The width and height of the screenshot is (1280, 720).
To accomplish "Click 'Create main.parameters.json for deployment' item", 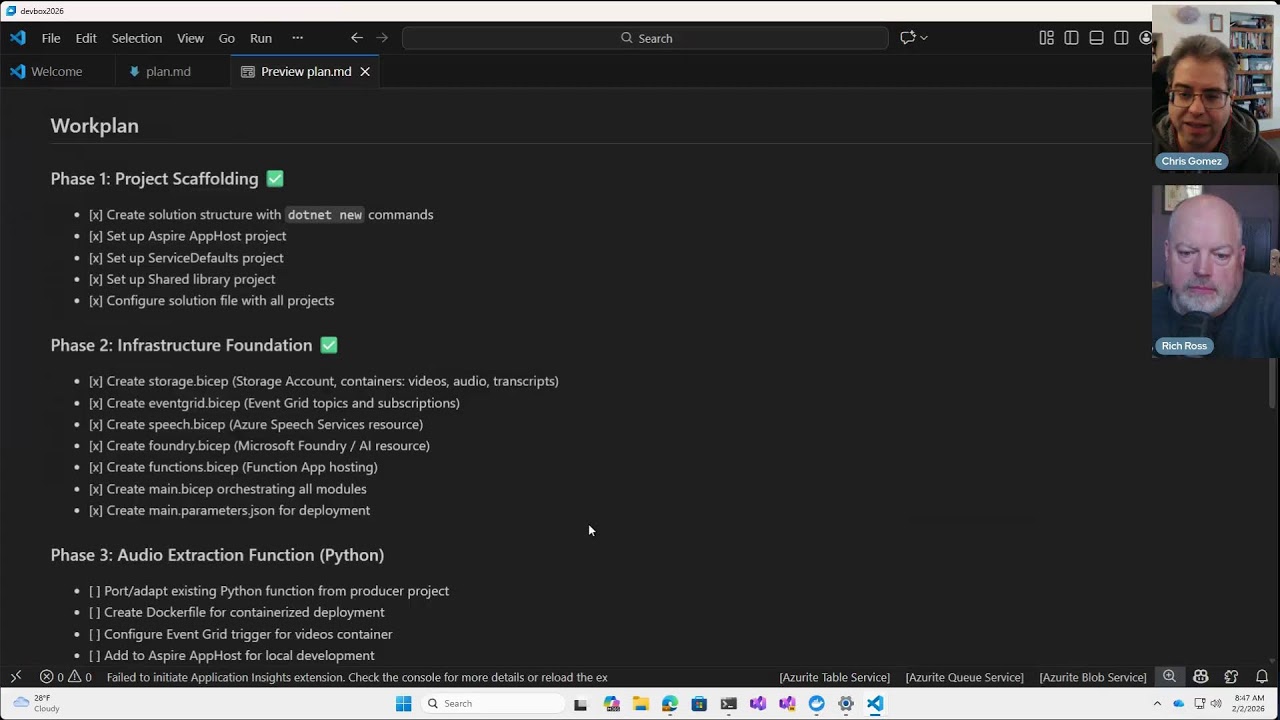I will [x=229, y=510].
